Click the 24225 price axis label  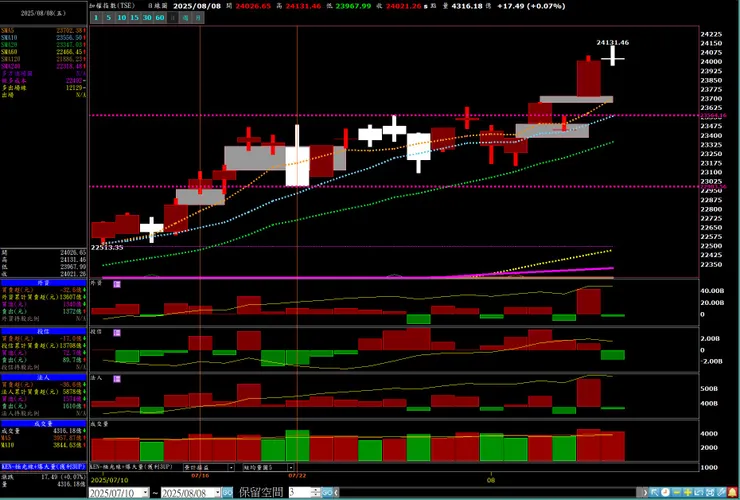tap(711, 34)
